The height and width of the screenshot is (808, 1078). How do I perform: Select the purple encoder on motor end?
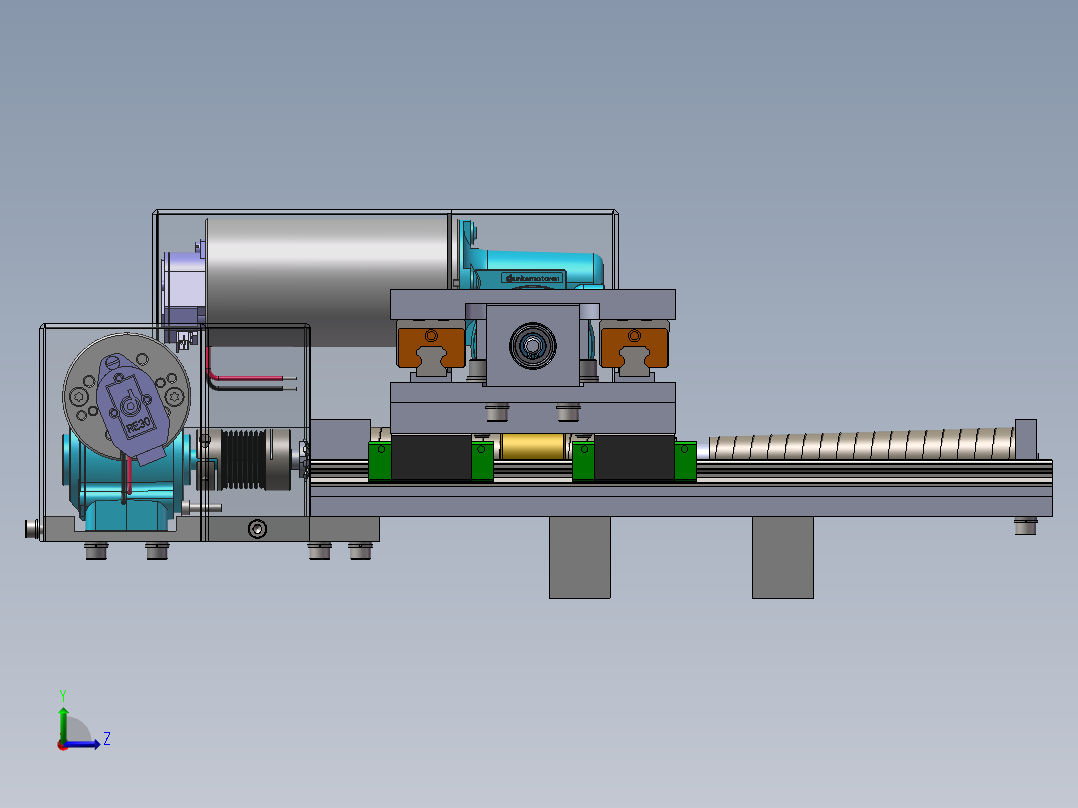click(185, 288)
